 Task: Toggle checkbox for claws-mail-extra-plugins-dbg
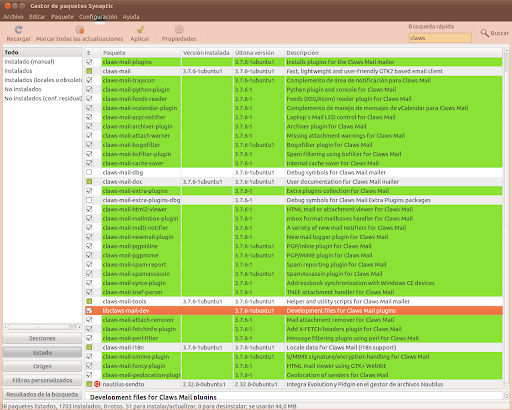(89, 200)
